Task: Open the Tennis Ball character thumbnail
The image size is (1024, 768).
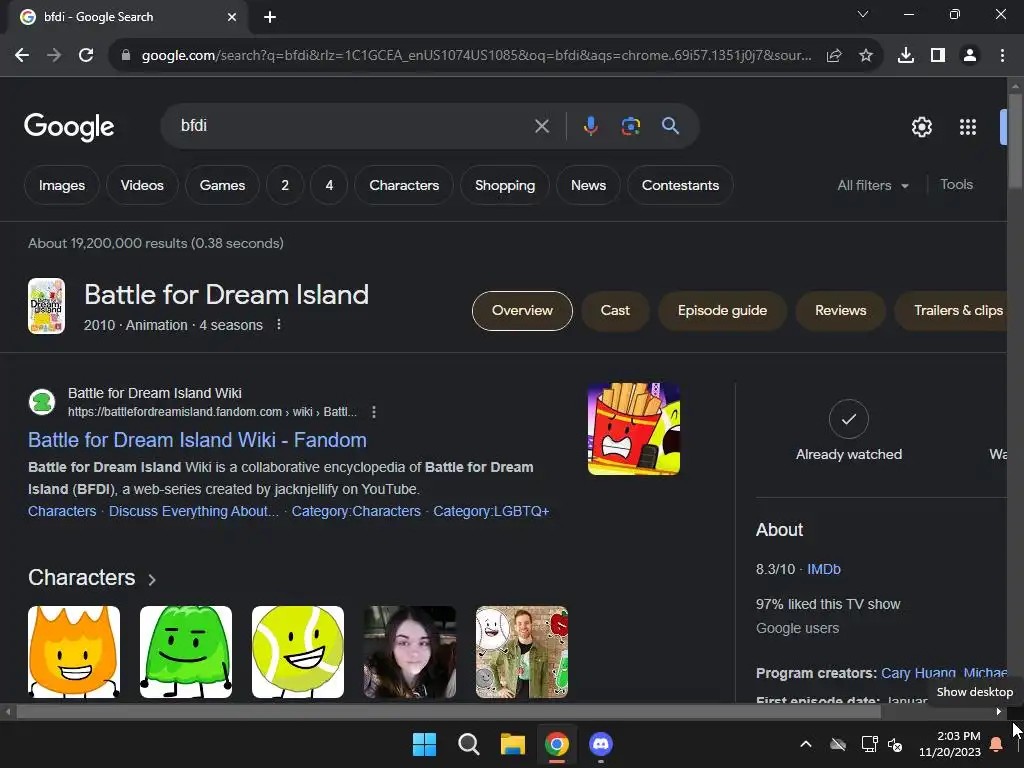Action: click(298, 652)
